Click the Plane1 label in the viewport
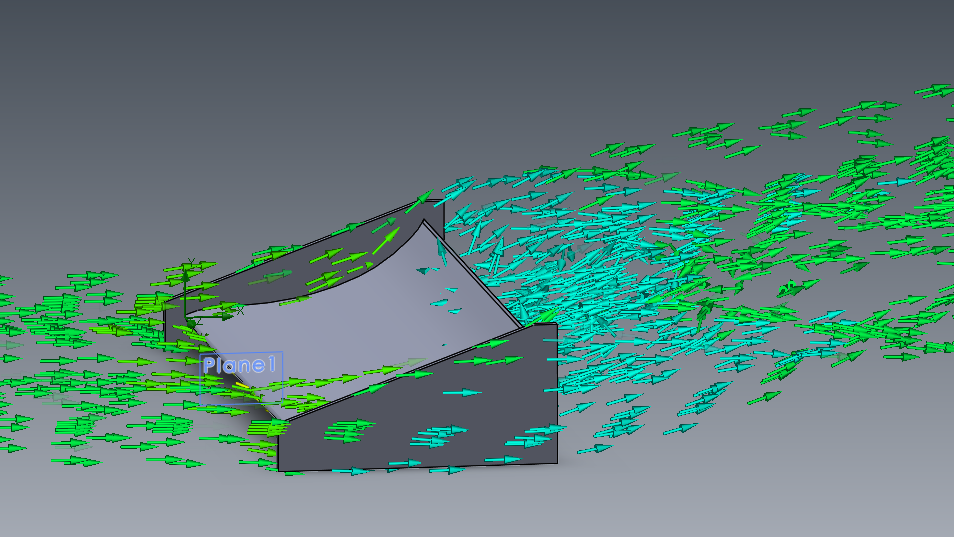This screenshot has width=954, height=537. [240, 365]
